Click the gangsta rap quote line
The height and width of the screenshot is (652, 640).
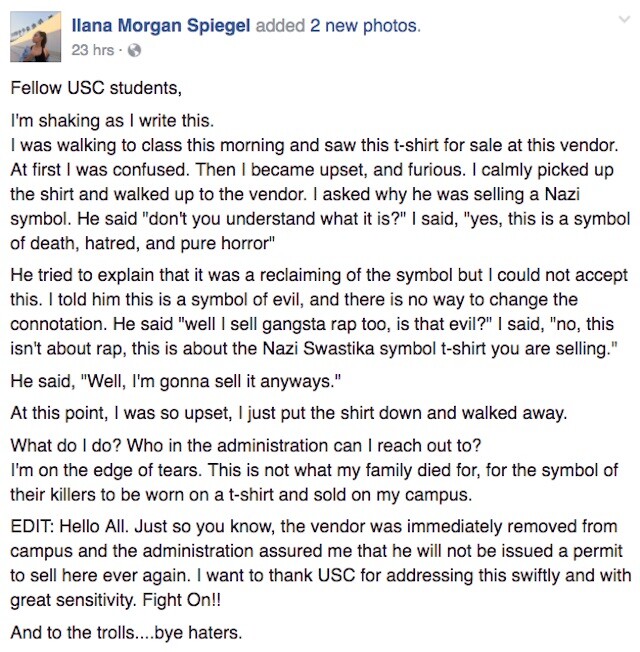tap(312, 324)
